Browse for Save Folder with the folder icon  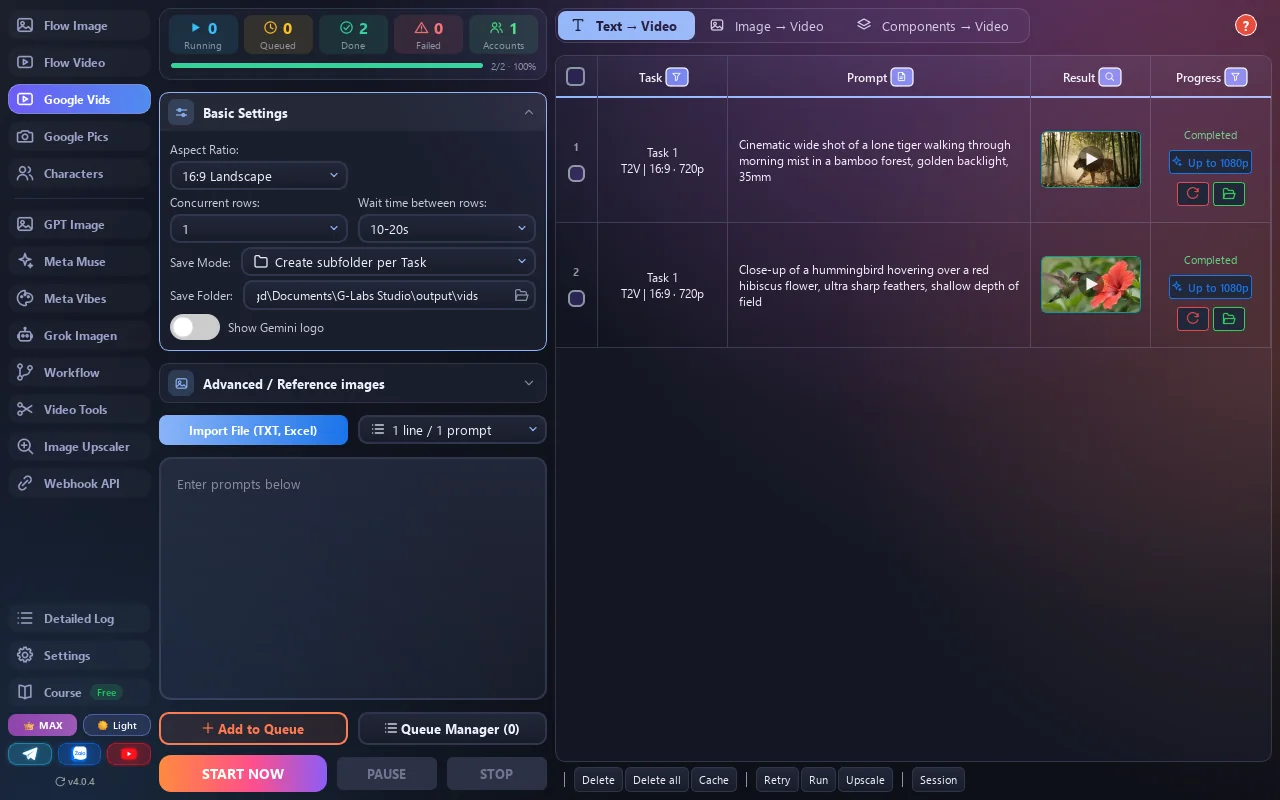click(521, 295)
